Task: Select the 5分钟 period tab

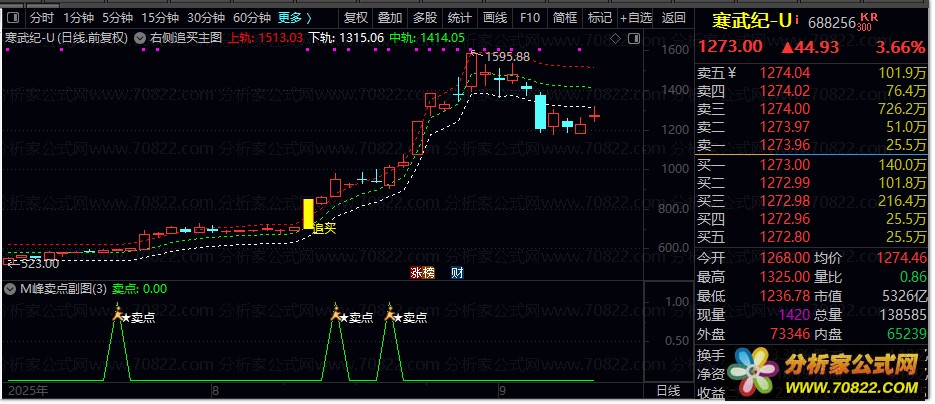Action: point(117,18)
